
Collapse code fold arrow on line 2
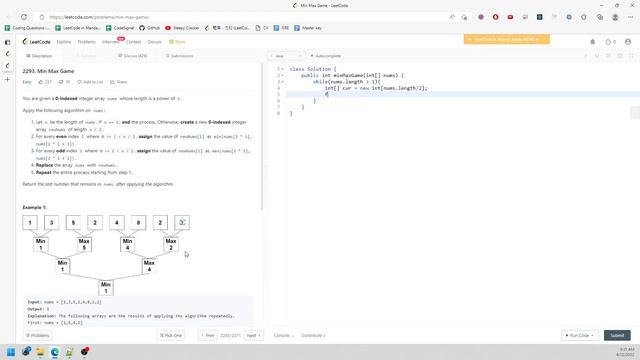click(282, 76)
